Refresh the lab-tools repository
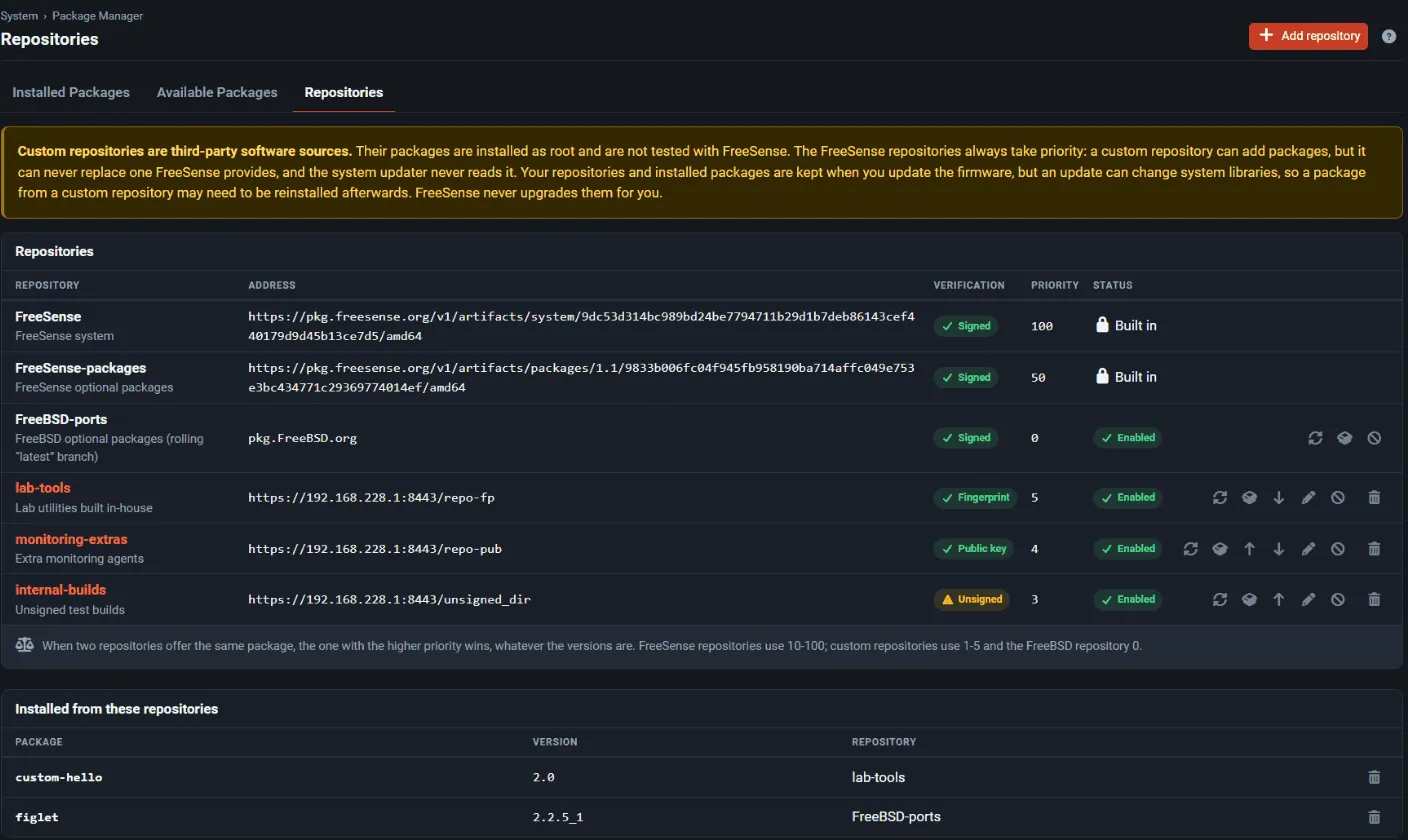The height and width of the screenshot is (840, 1408). pos(1220,497)
